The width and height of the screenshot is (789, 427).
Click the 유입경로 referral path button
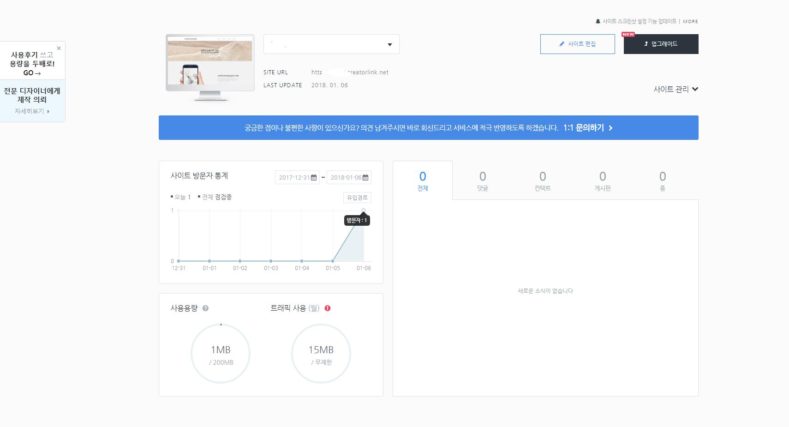coord(357,197)
